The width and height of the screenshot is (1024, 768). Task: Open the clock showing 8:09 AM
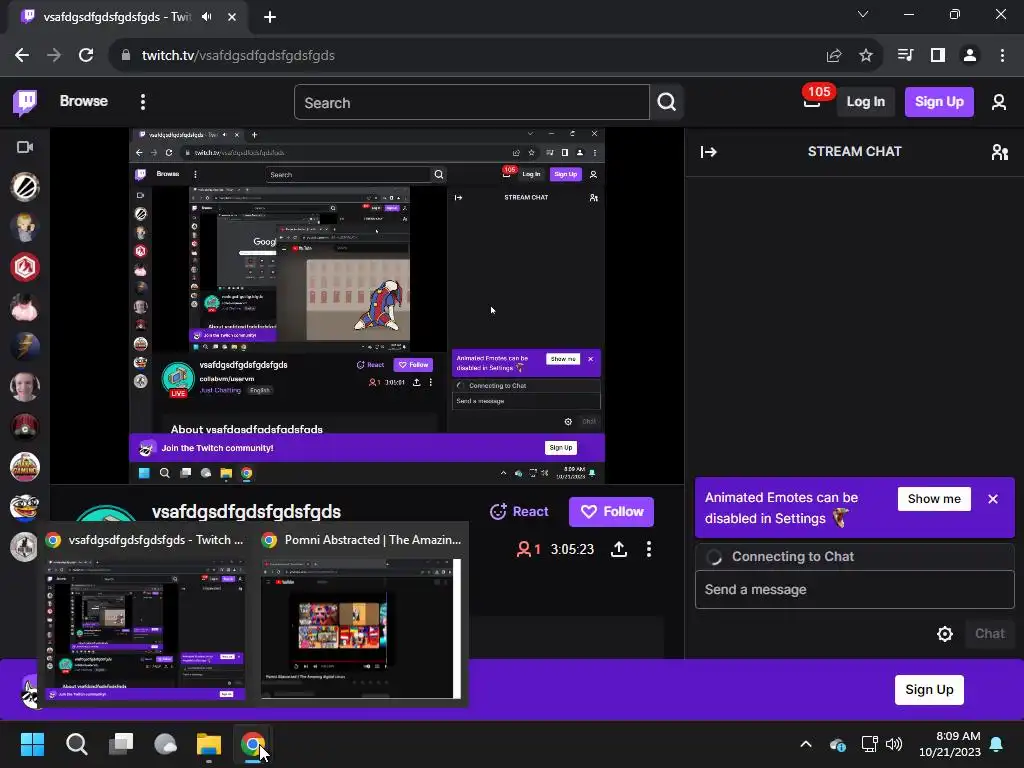950,744
